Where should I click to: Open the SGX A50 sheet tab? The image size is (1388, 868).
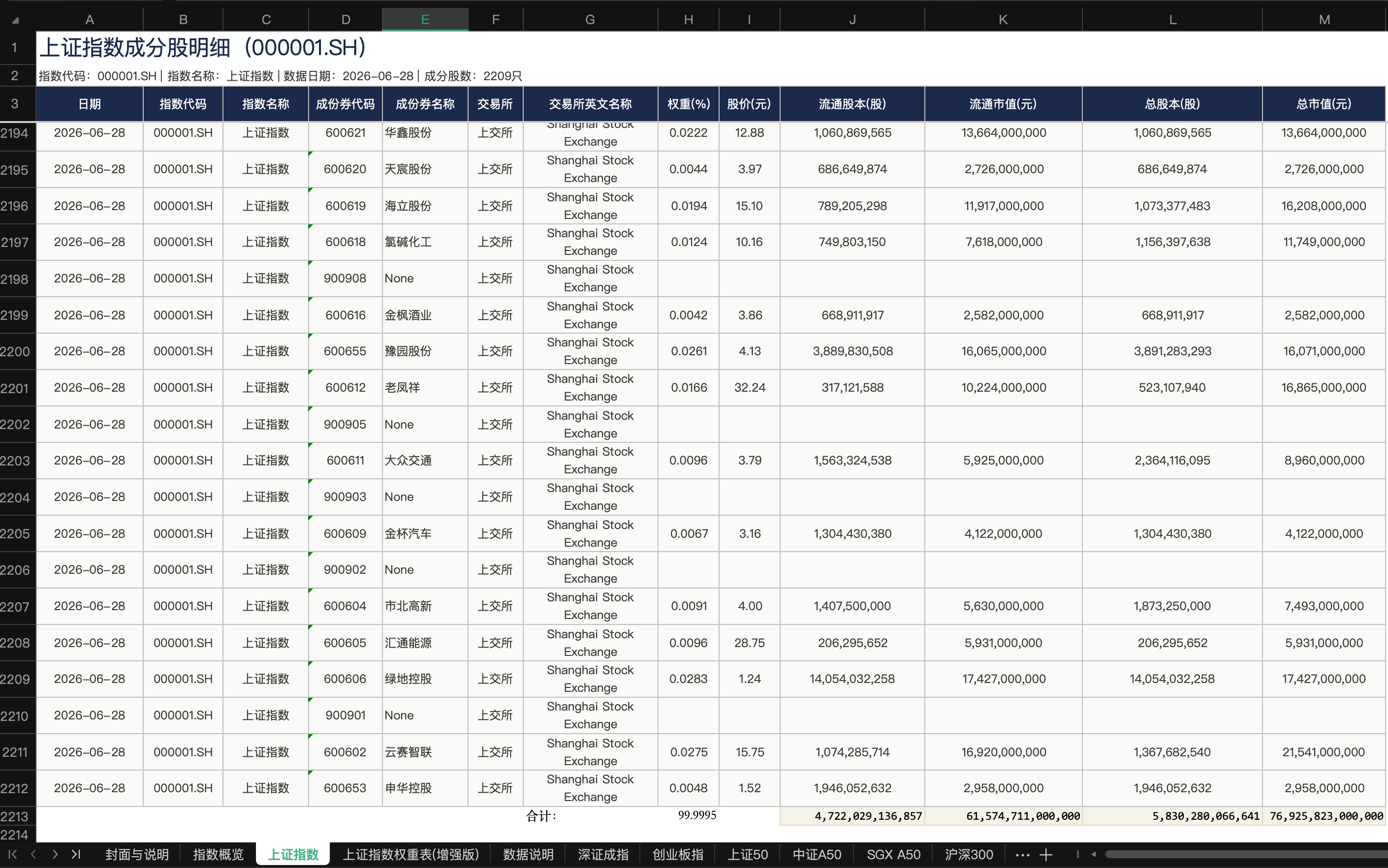coord(893,854)
